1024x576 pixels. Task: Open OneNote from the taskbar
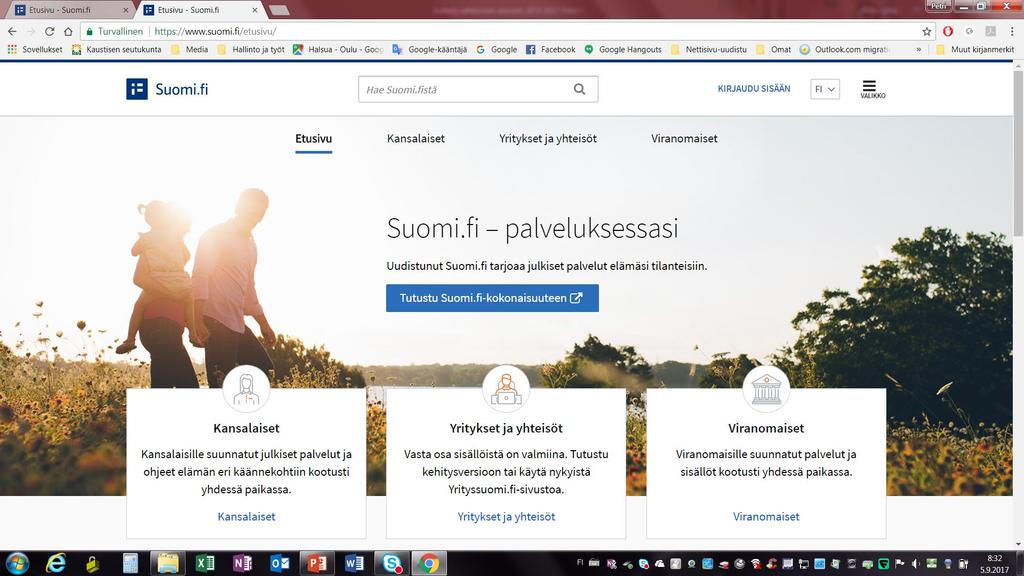point(242,563)
